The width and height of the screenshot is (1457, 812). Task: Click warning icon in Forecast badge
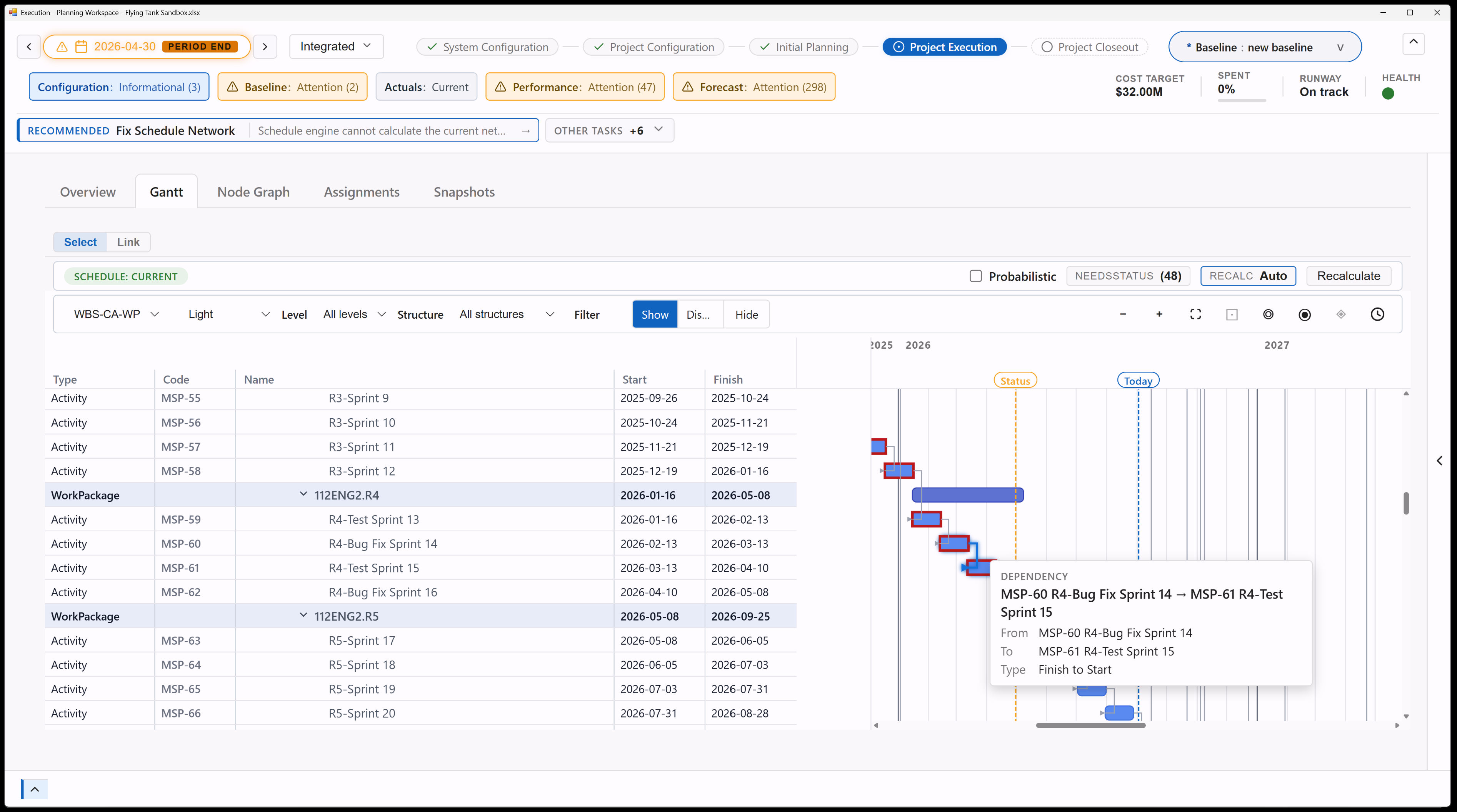click(x=687, y=87)
